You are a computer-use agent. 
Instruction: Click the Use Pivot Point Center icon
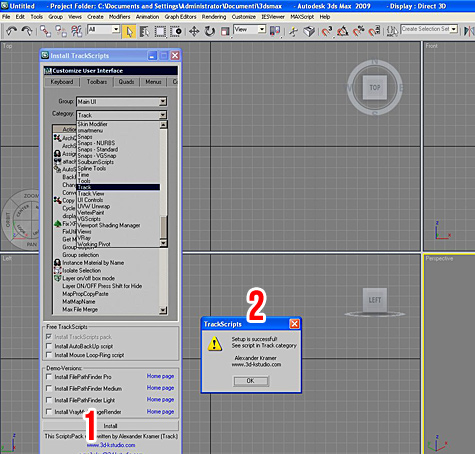[275, 31]
